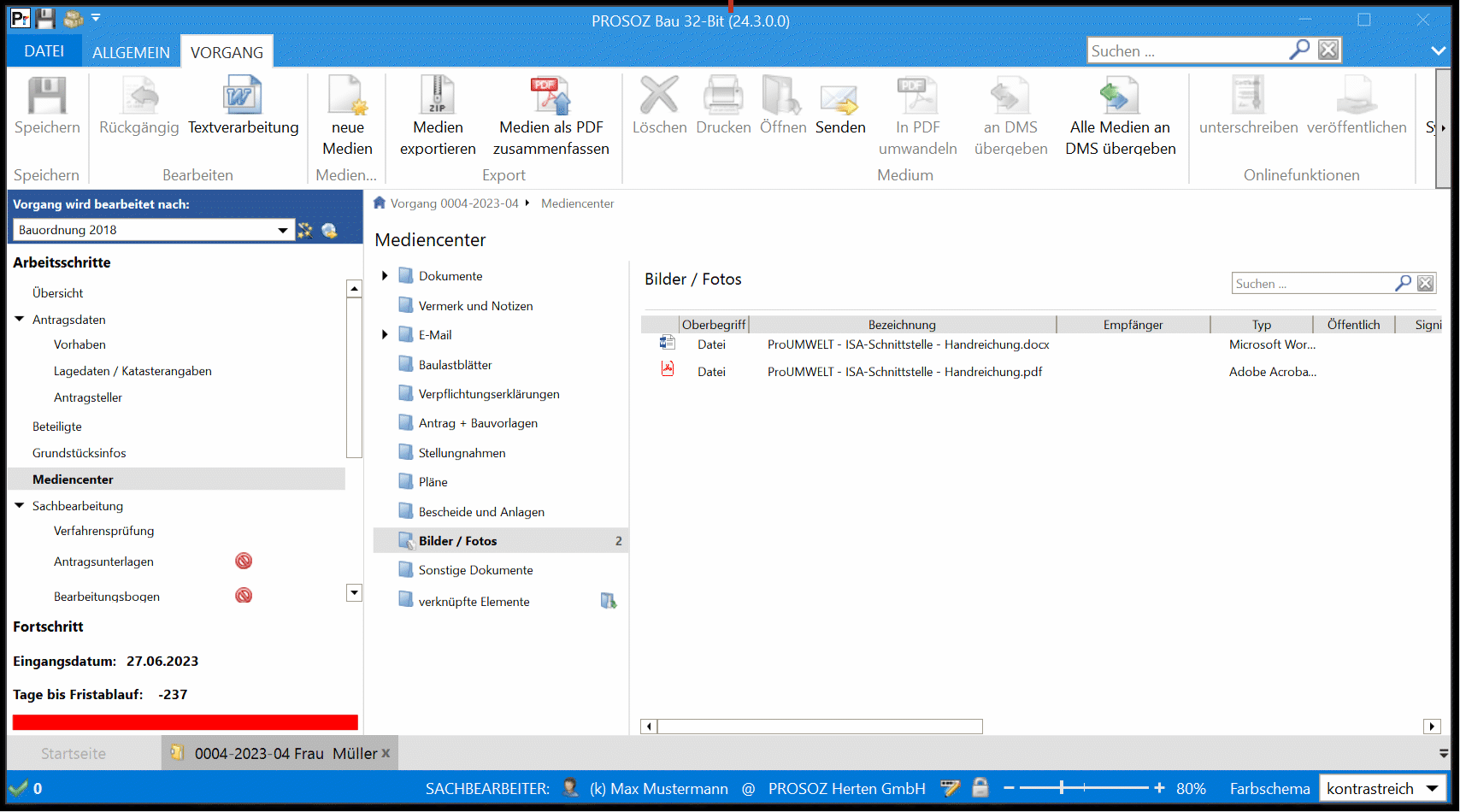Click the package icon in the title bar
Viewport: 1460px width, 812px height.
[x=74, y=19]
